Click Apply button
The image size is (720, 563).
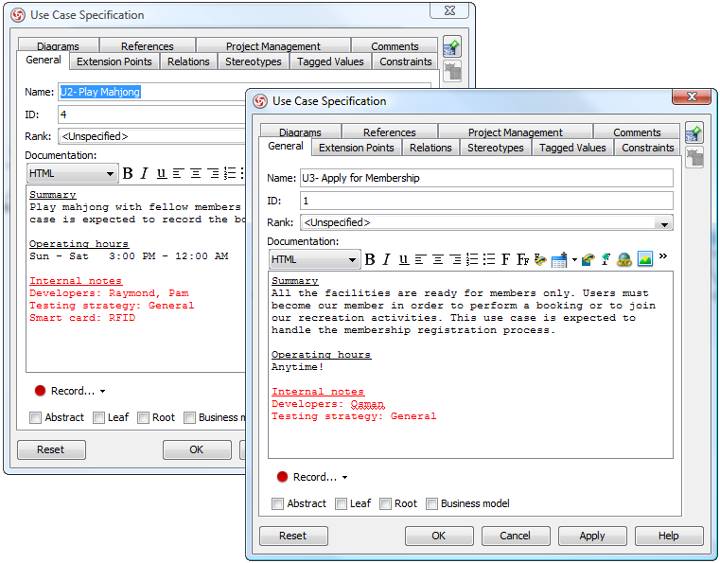(x=592, y=536)
